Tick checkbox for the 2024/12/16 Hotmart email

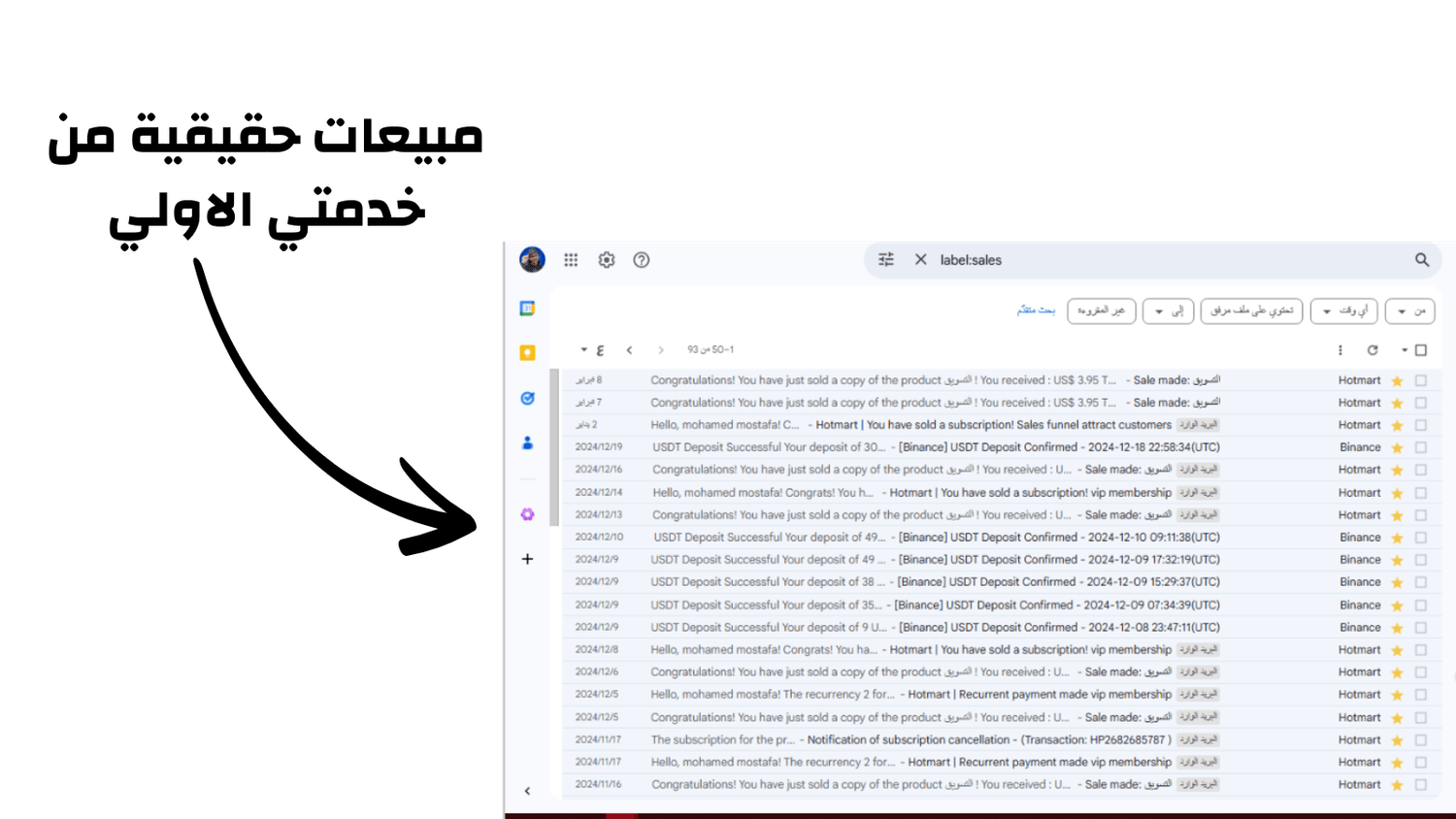(1421, 470)
